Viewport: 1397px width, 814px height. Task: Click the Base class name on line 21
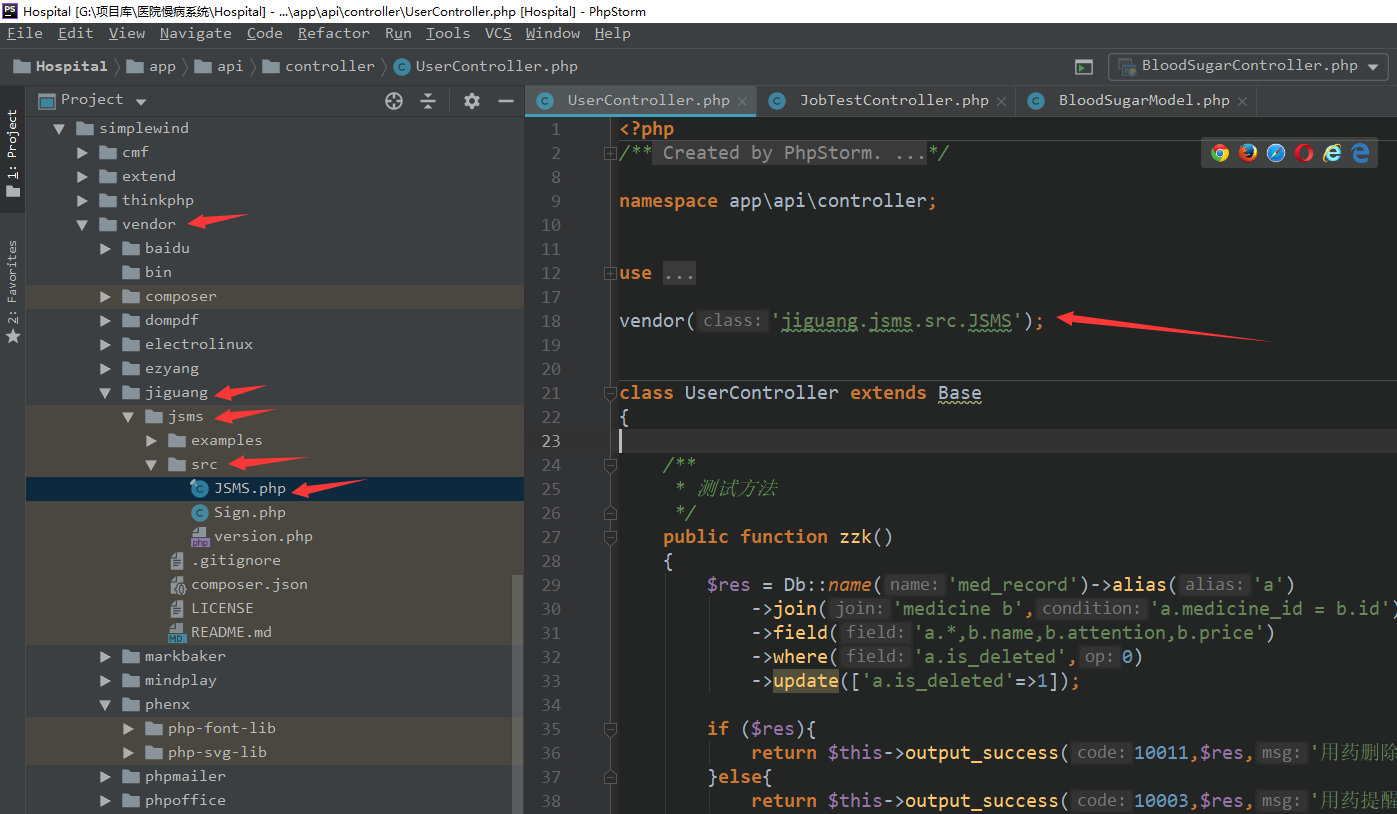point(959,393)
